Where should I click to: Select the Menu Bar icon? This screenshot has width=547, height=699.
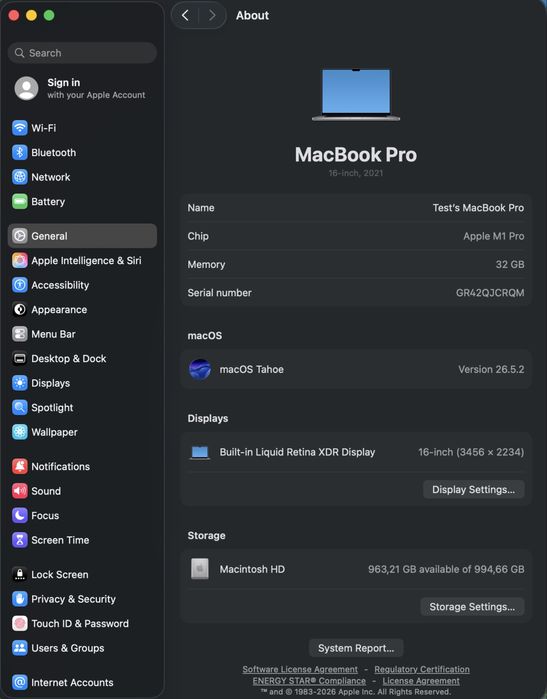[20, 334]
